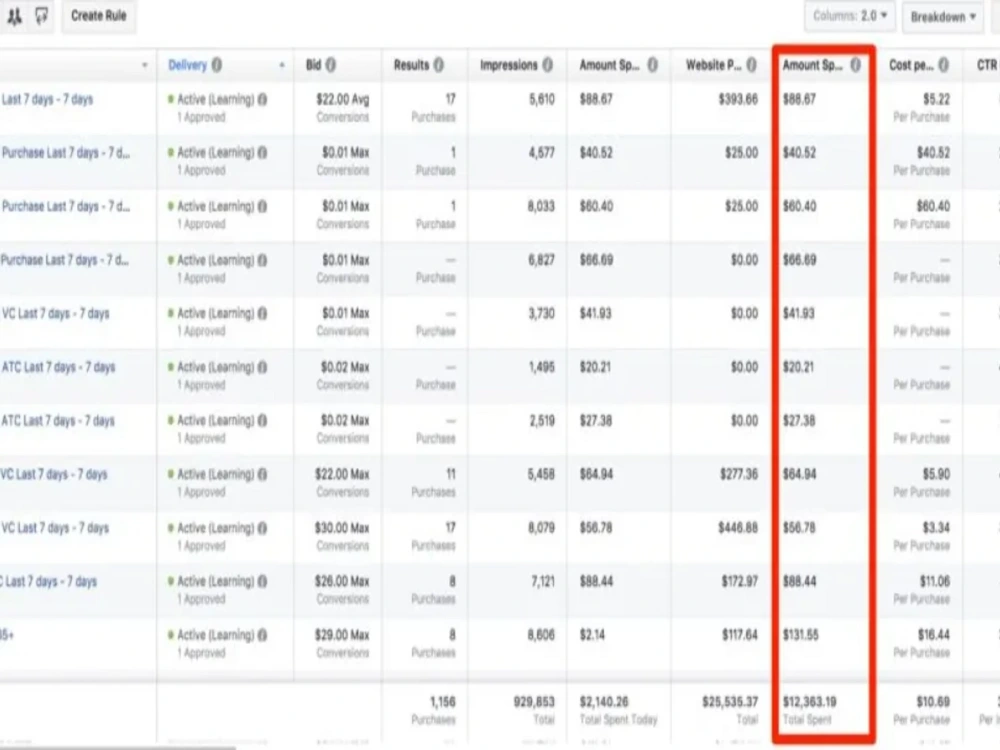Click the flag icon next to Create Rule
This screenshot has height=750, width=1000.
point(41,16)
